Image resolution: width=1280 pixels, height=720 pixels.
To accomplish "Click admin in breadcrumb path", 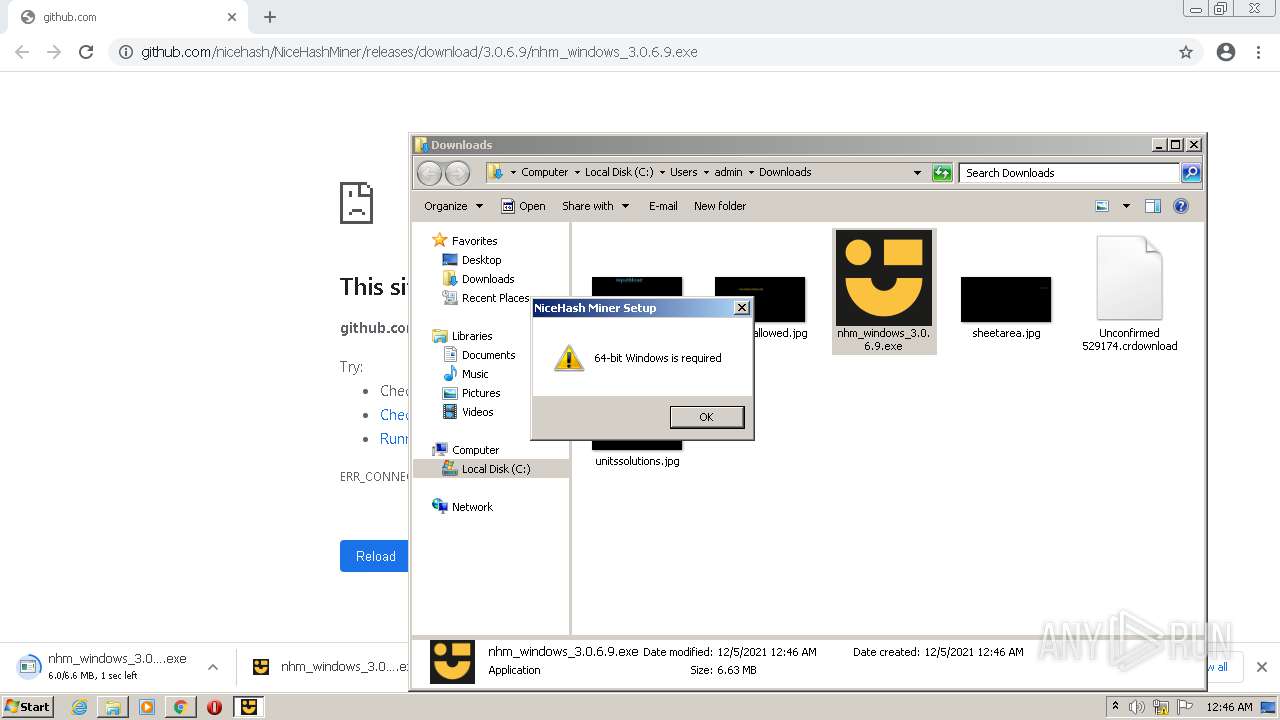I will (x=728, y=172).
